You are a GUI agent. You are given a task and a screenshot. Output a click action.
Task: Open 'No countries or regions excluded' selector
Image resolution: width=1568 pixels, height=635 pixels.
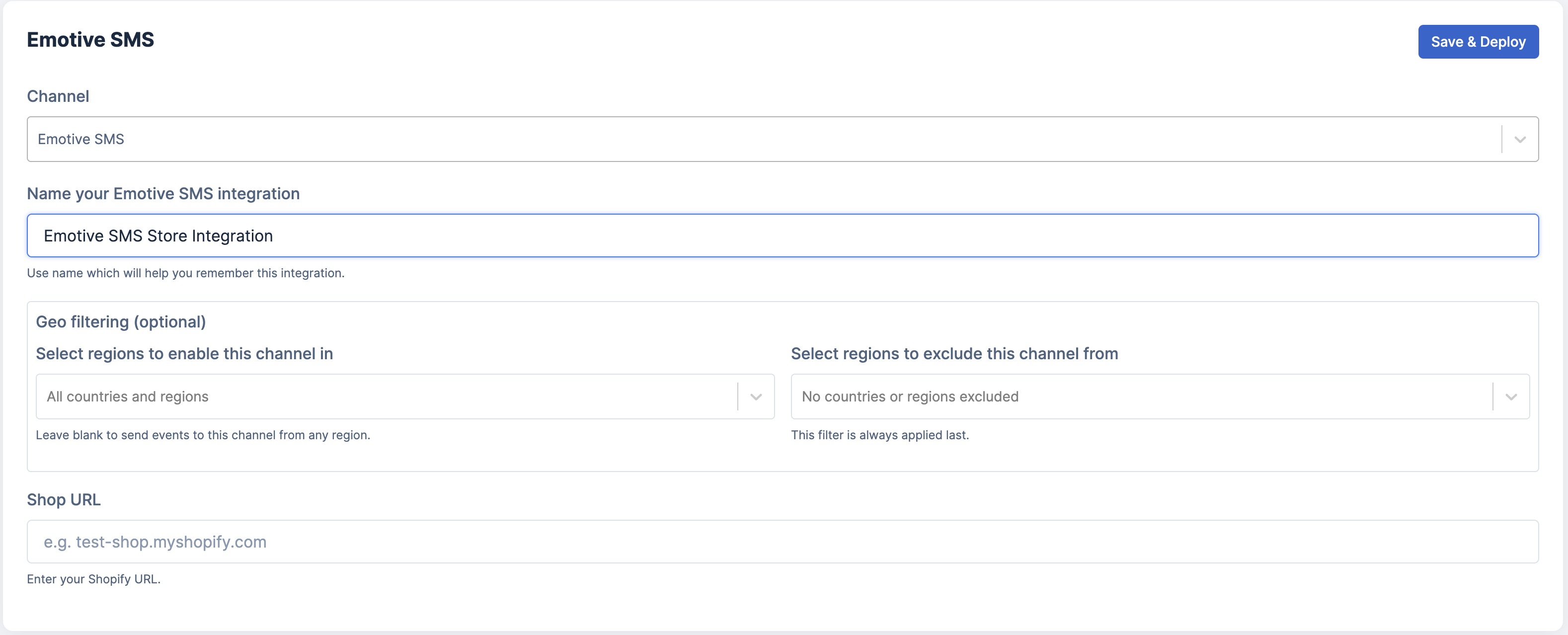[x=1138, y=397]
